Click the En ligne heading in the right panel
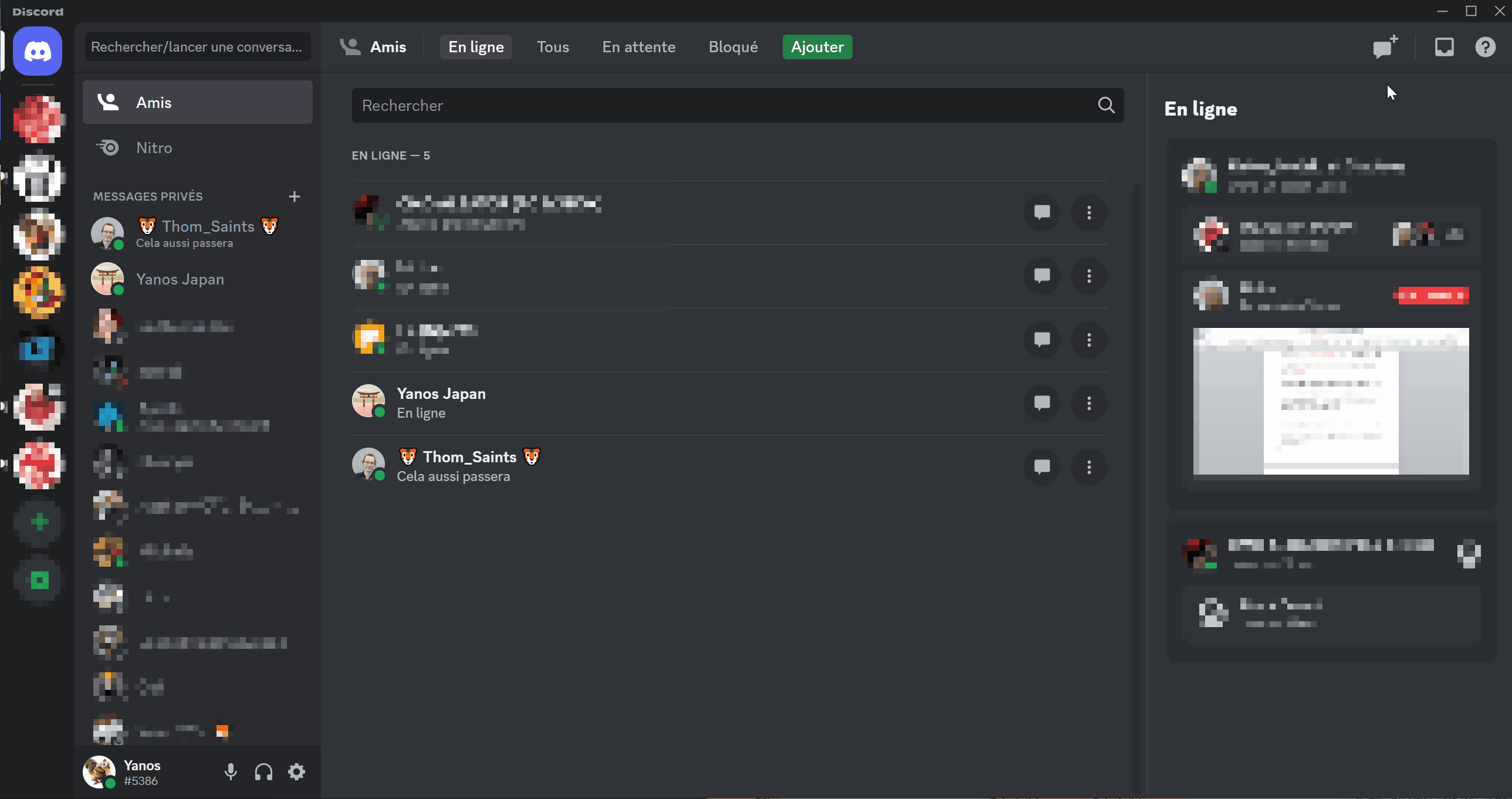Image resolution: width=1512 pixels, height=799 pixels. (1200, 109)
